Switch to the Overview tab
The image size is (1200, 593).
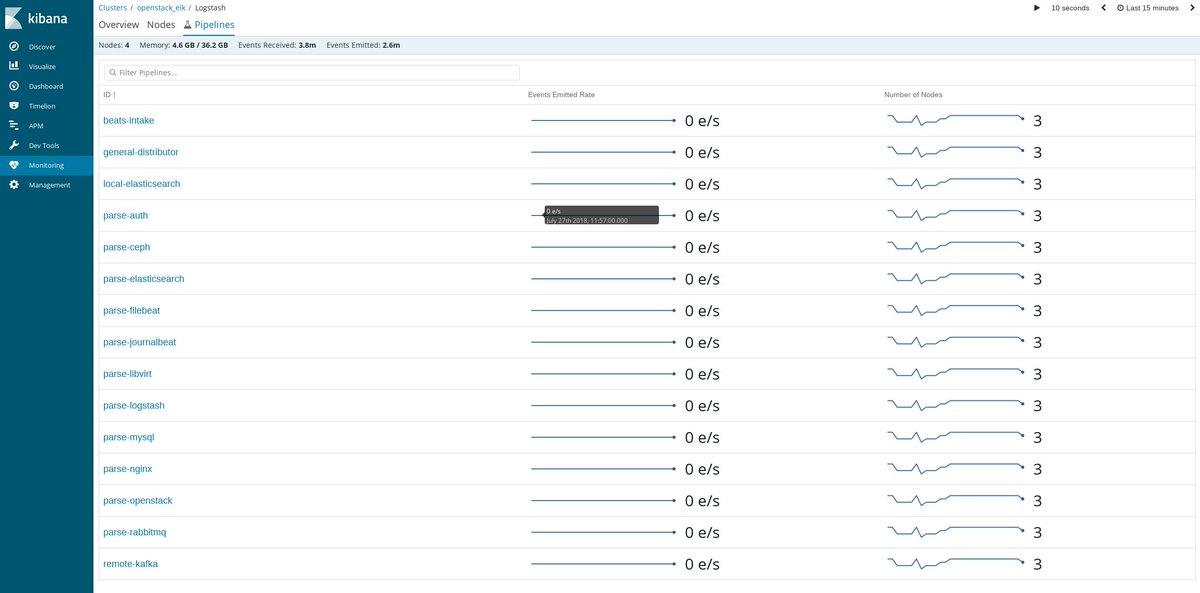click(119, 24)
